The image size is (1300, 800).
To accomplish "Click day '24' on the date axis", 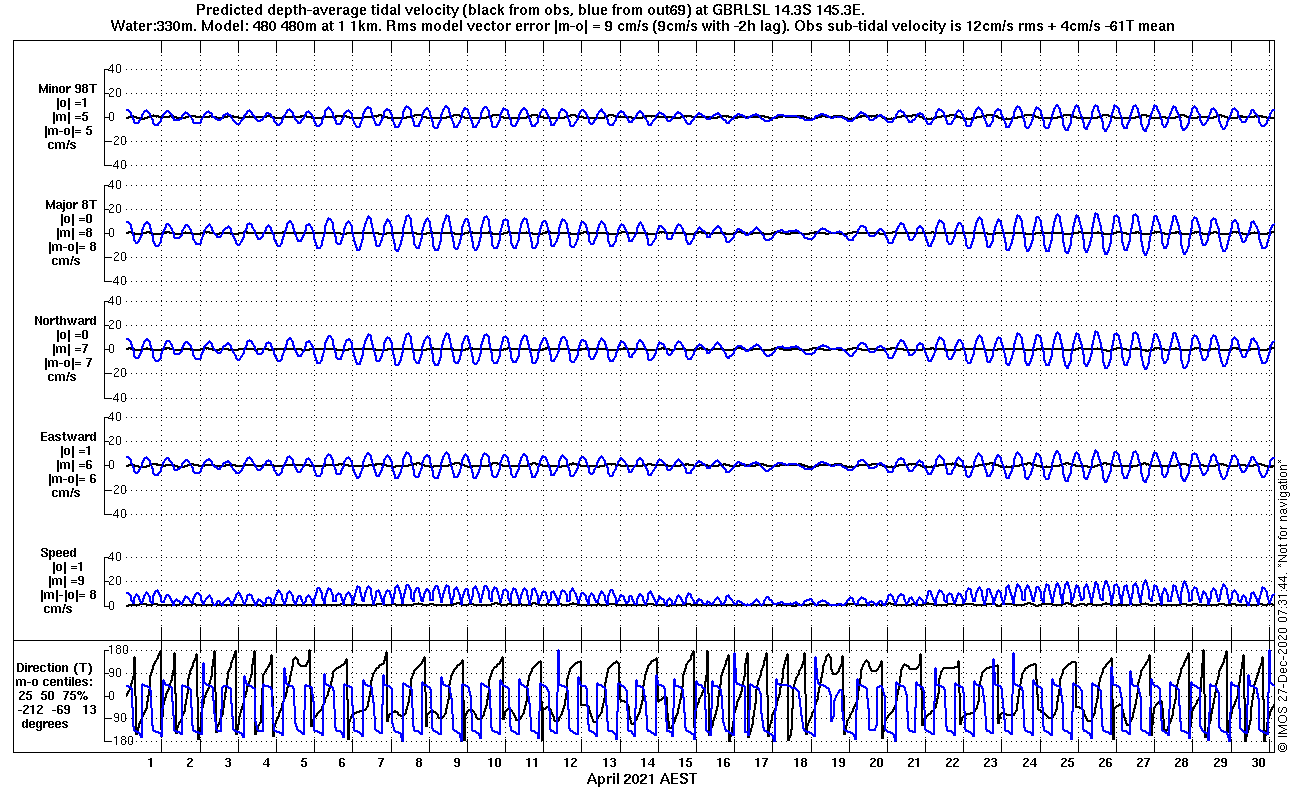I will coord(1029,762).
